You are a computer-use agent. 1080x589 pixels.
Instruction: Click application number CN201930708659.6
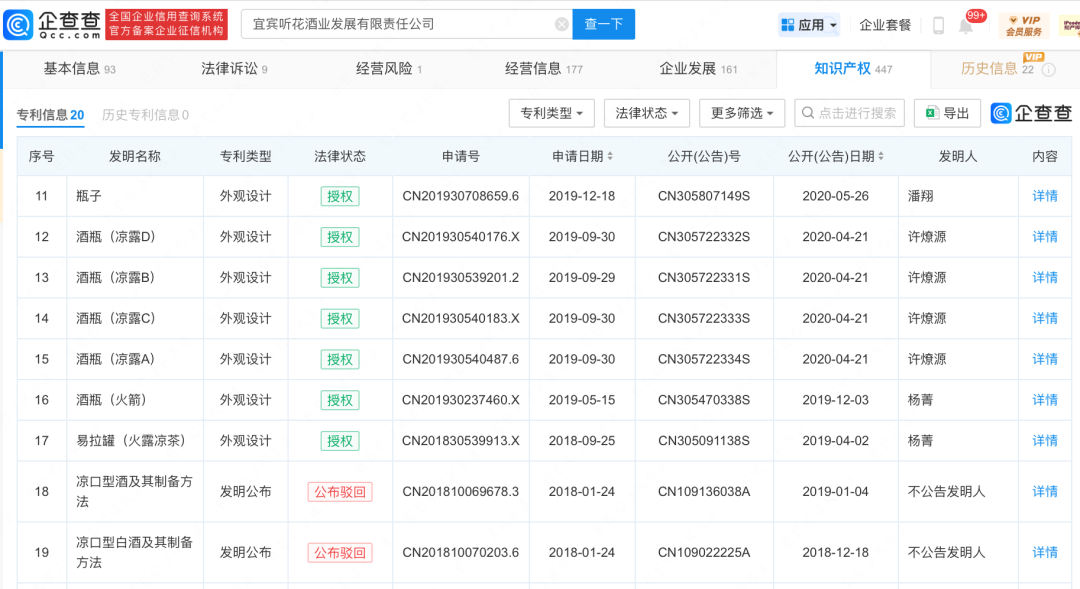click(461, 196)
